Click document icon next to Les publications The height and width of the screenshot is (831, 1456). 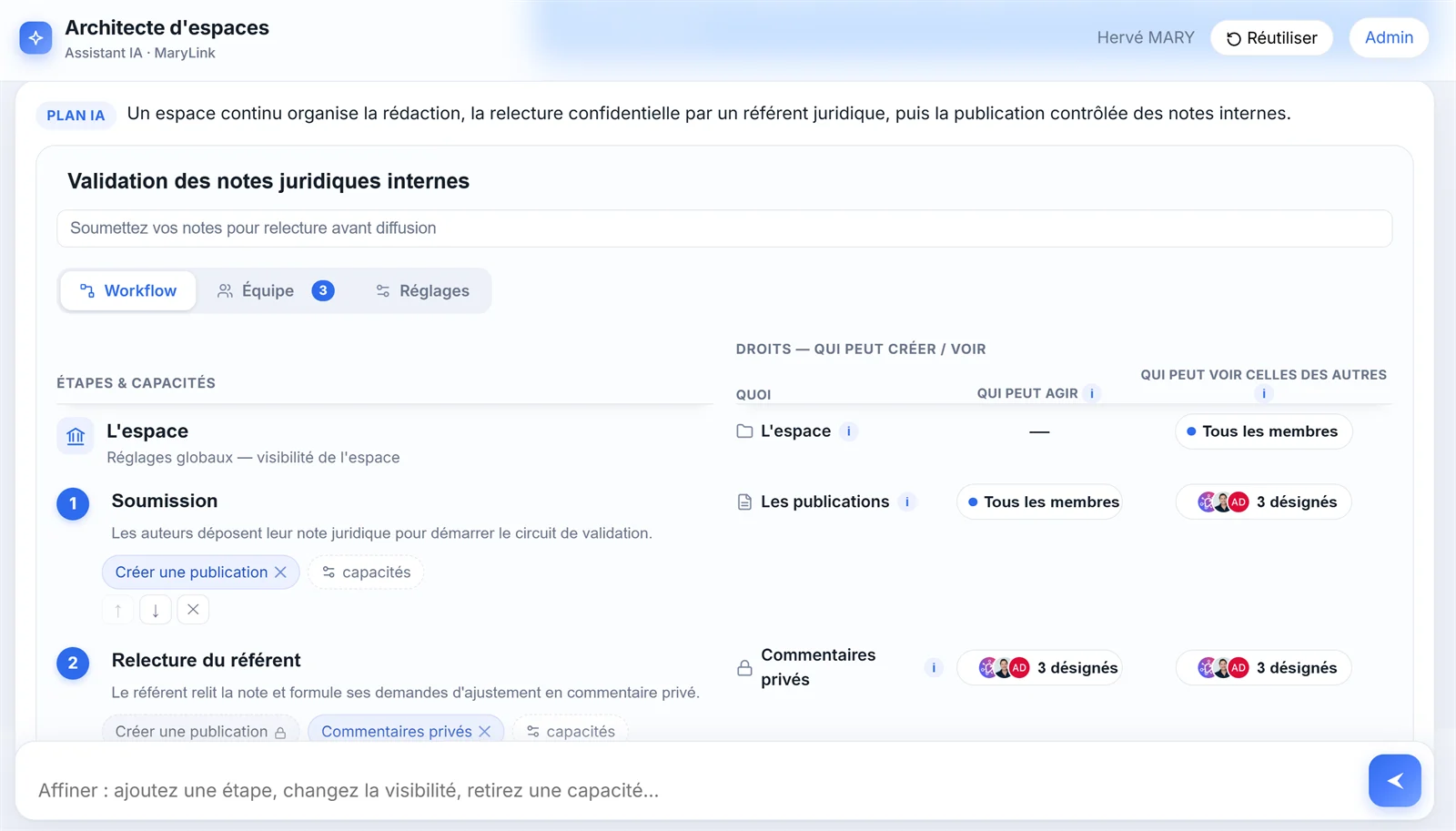744,502
